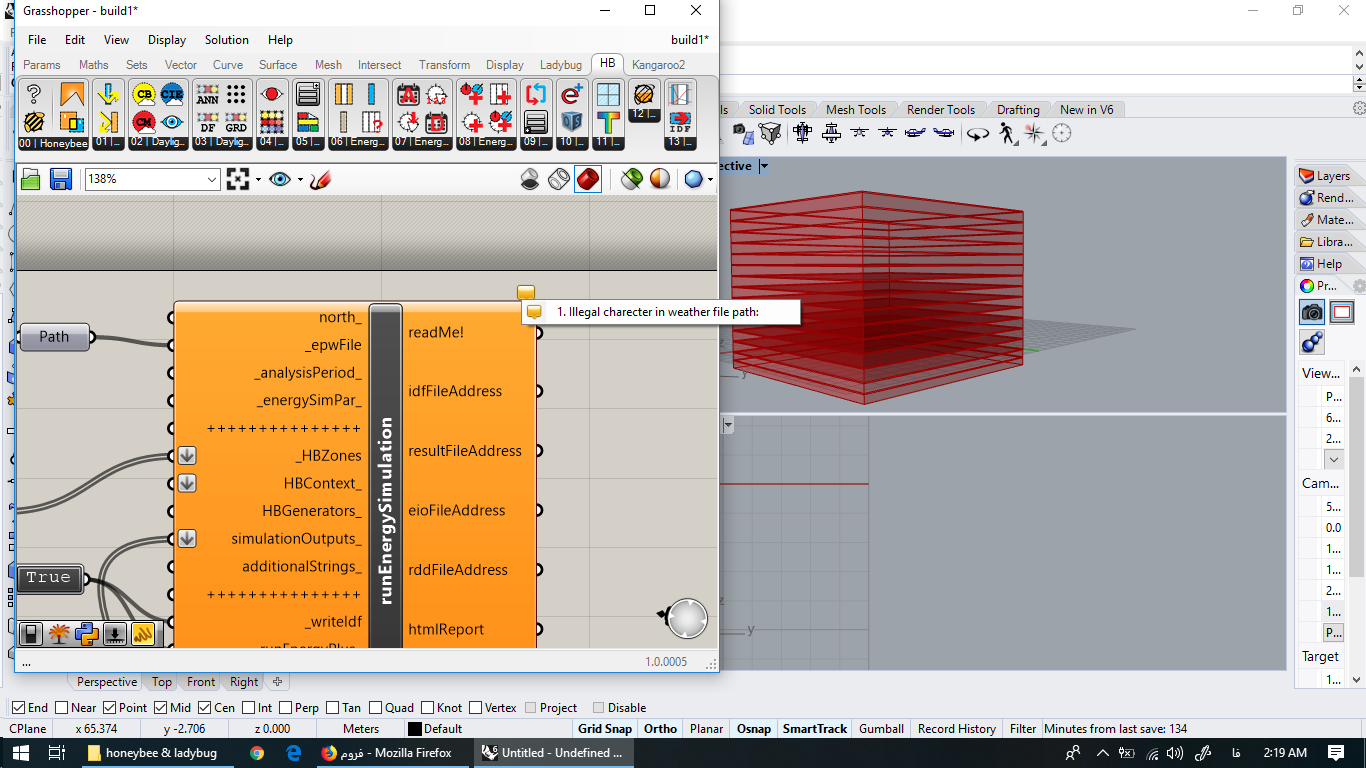Click the rainbow T icon in panel 11
The image size is (1366, 768).
pyautogui.click(x=608, y=122)
